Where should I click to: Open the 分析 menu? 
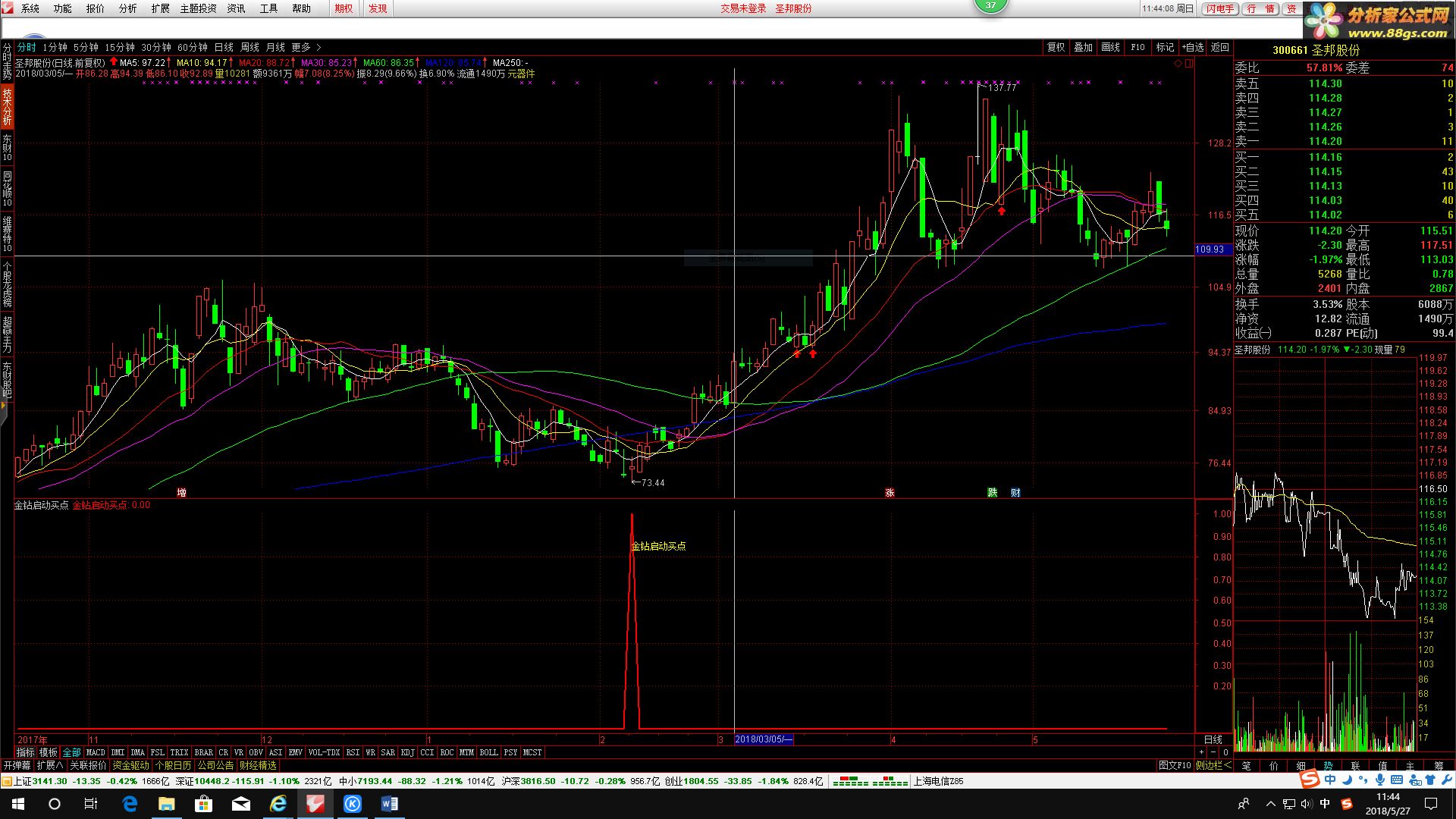tap(128, 8)
